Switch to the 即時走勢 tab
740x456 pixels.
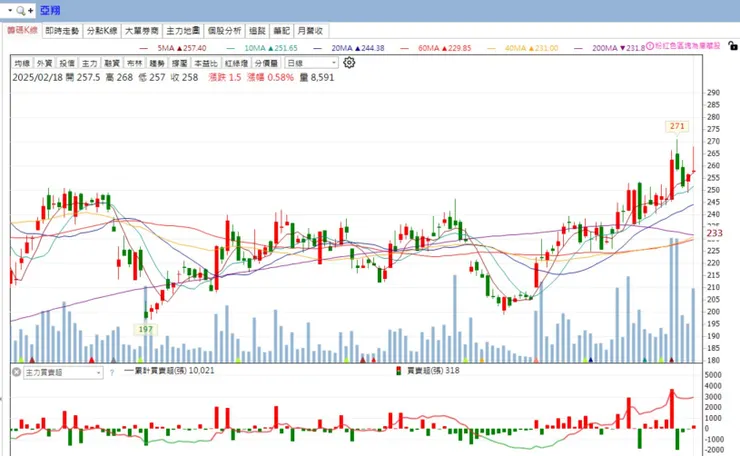coord(62,31)
